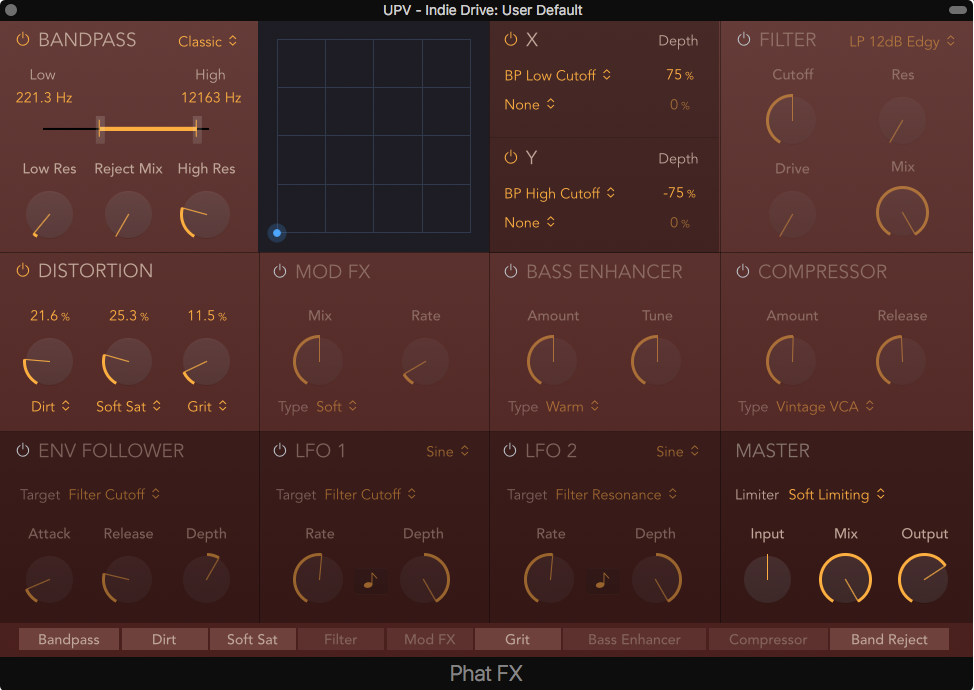The height and width of the screenshot is (690, 974).
Task: Click the 221.3 Hz low frequency value
Action: click(x=44, y=98)
